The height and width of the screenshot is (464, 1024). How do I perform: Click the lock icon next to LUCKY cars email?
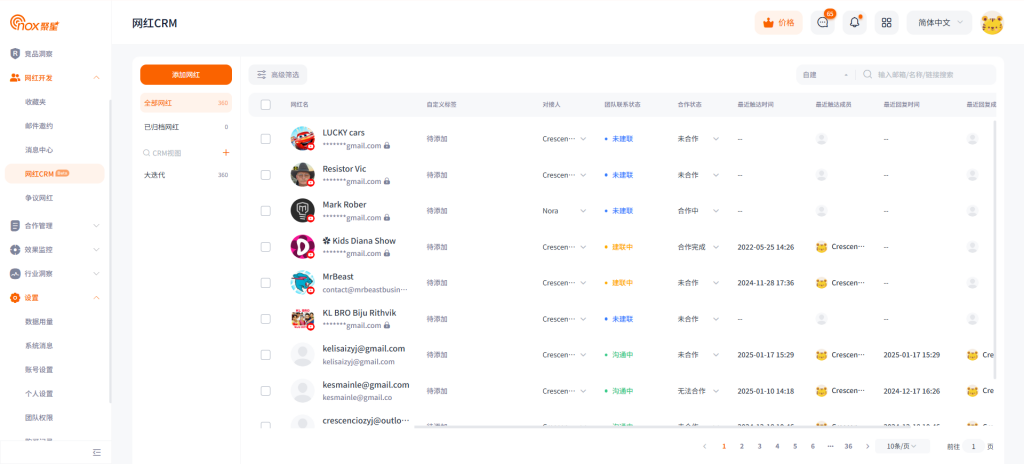coord(387,146)
